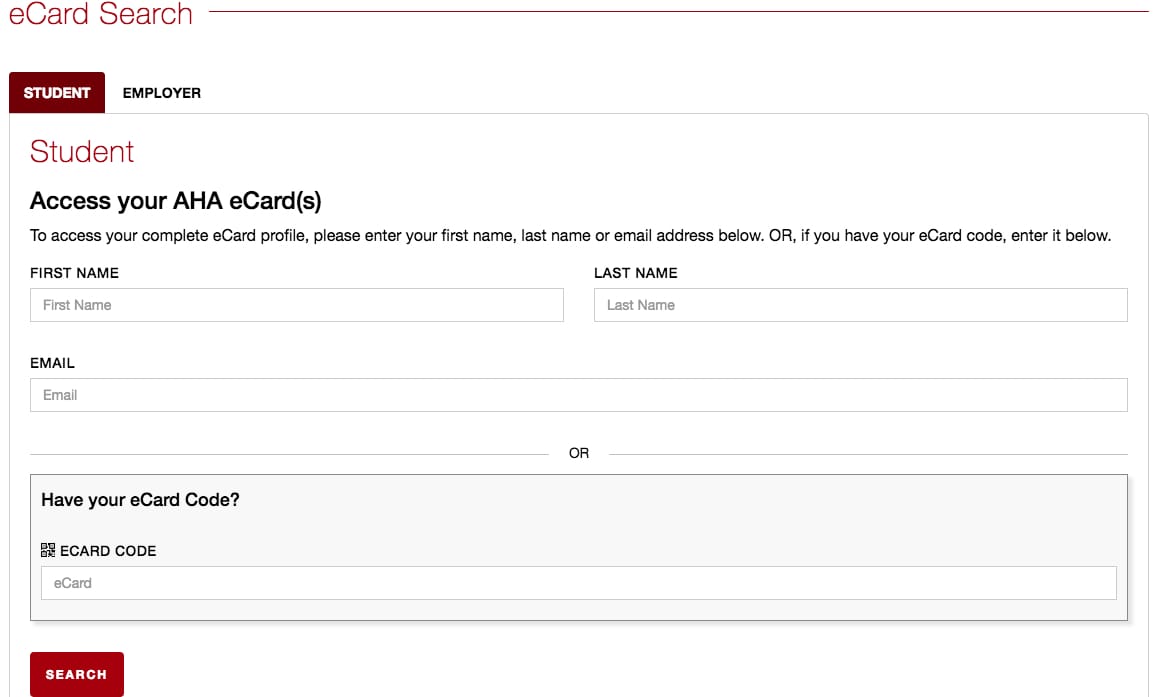Image resolution: width=1159 pixels, height=697 pixels.
Task: Switch to the Student tab
Action: [x=57, y=92]
